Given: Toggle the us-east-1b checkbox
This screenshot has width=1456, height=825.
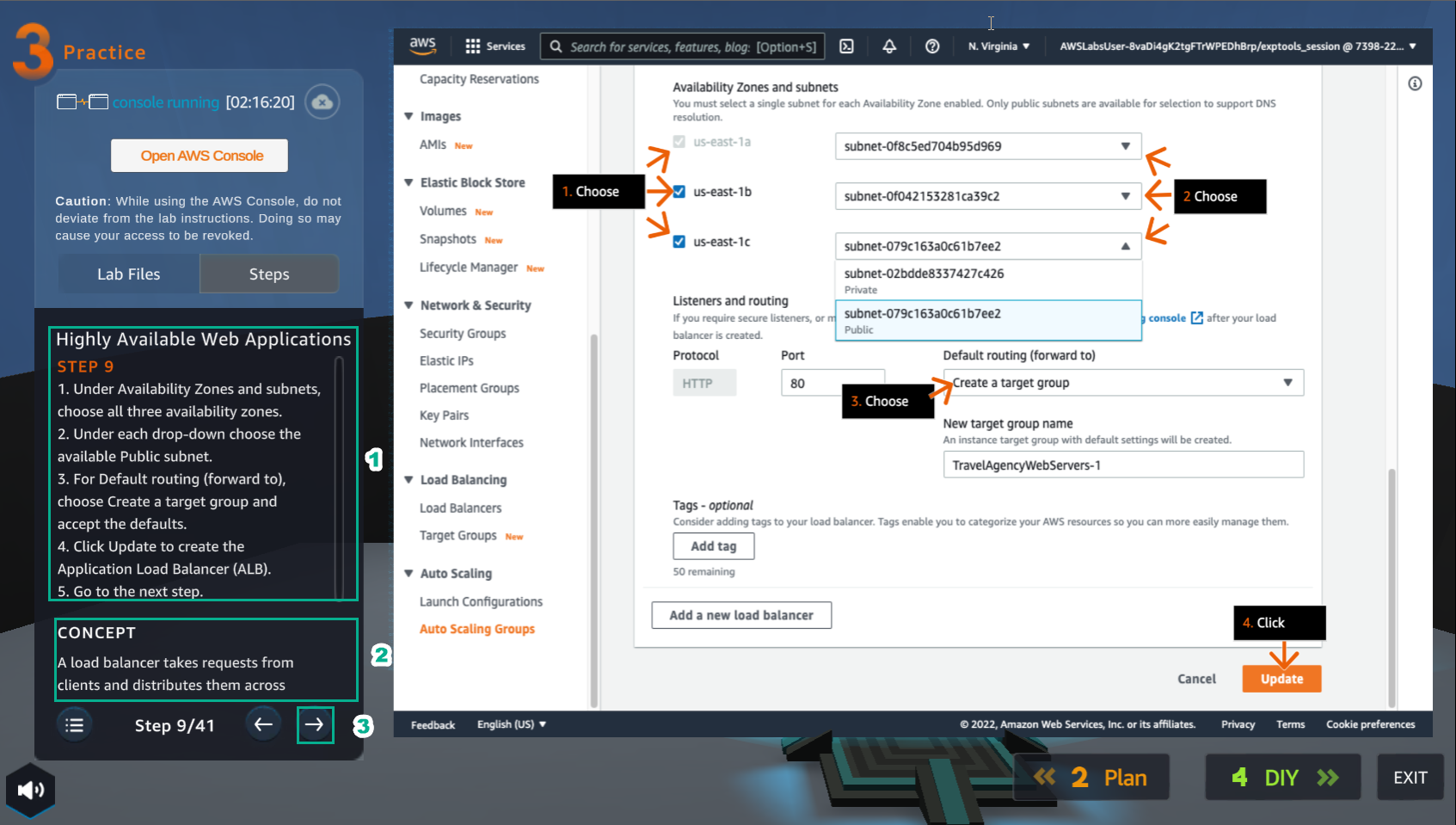Looking at the screenshot, I should (x=679, y=192).
